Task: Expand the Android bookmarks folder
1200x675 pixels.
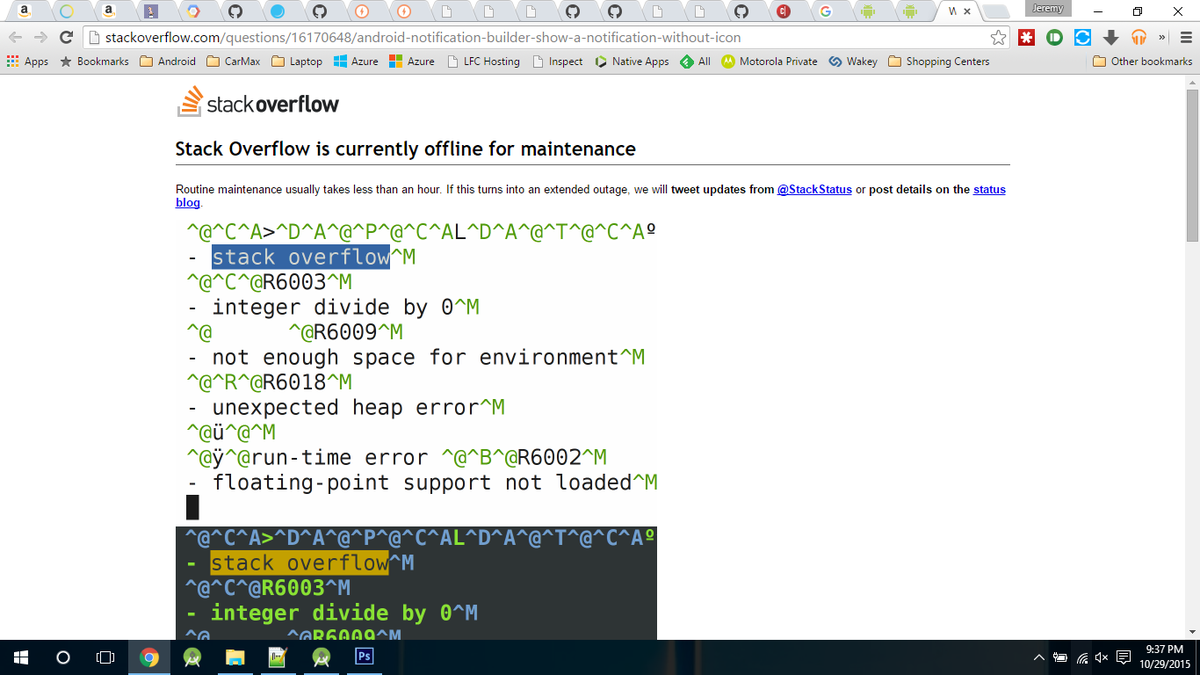Action: click(168, 61)
